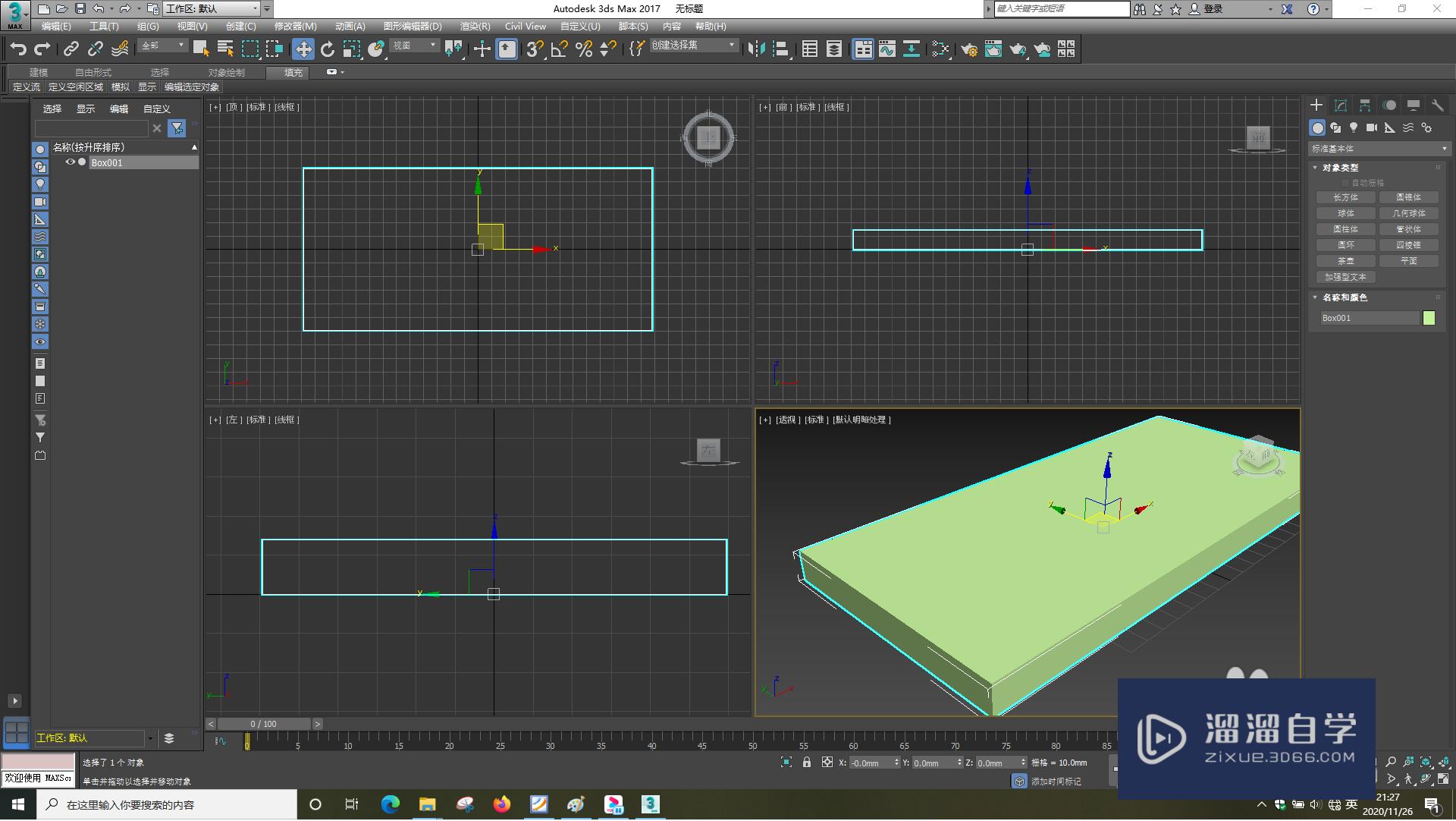Click the 加强型文本 button
This screenshot has height=821, width=1456.
[x=1346, y=277]
